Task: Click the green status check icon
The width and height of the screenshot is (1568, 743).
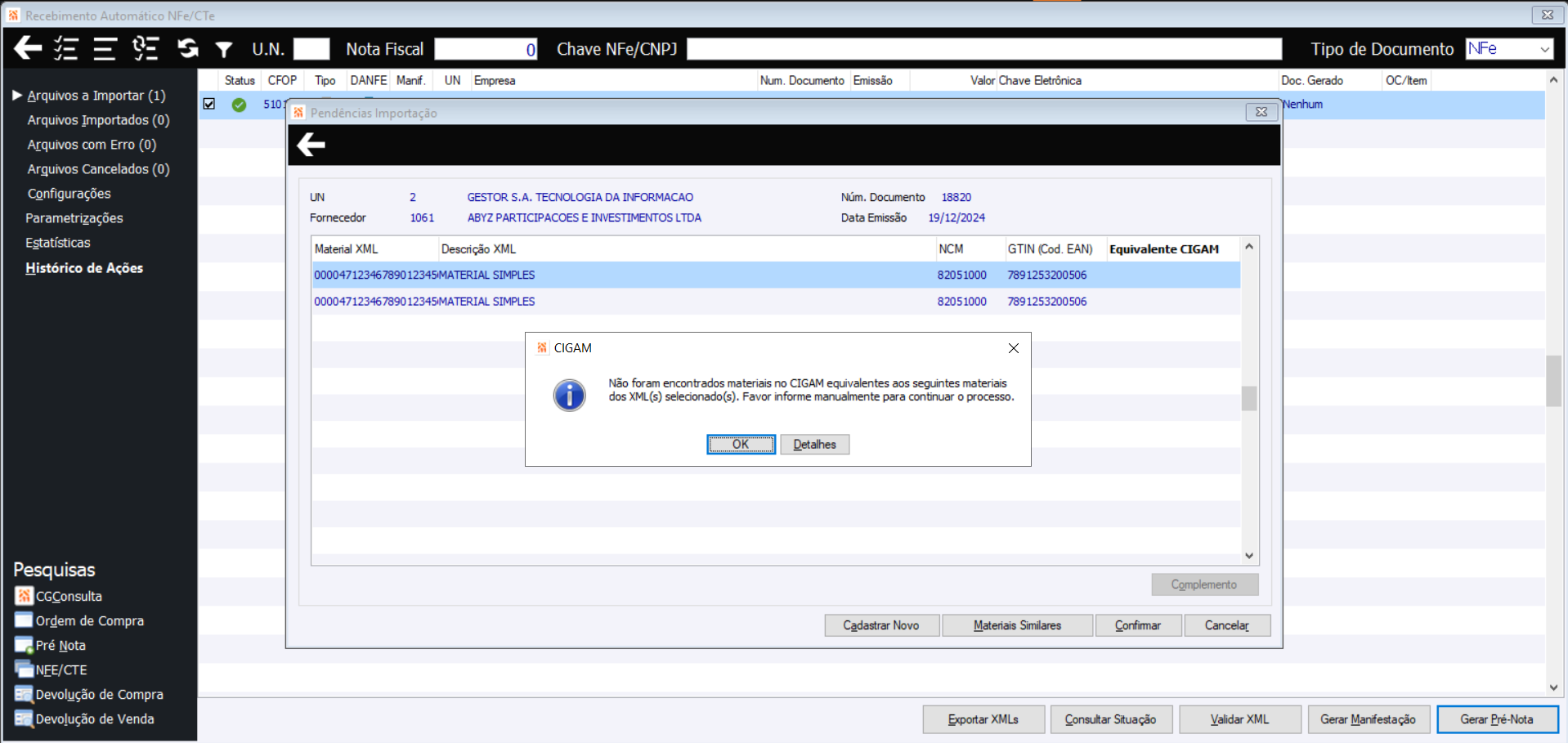Action: (x=239, y=105)
